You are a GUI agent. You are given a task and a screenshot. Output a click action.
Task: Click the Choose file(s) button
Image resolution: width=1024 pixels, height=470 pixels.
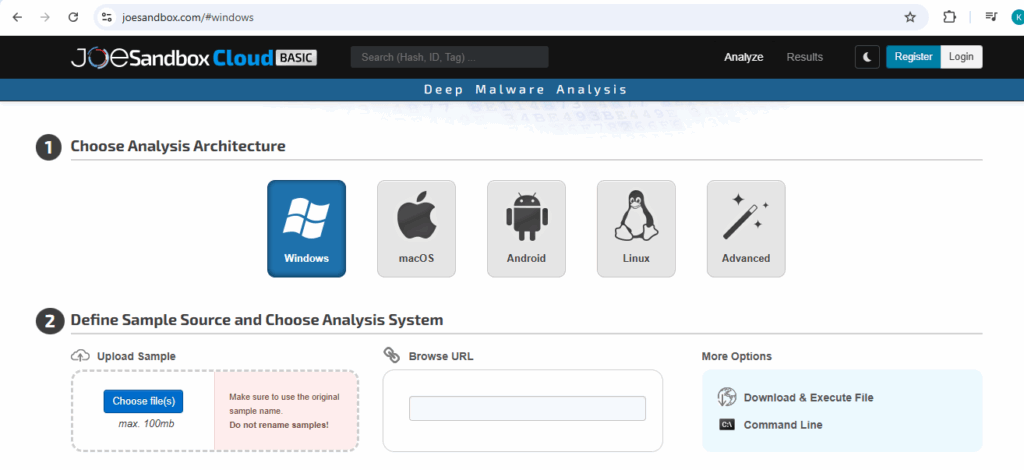coord(143,401)
